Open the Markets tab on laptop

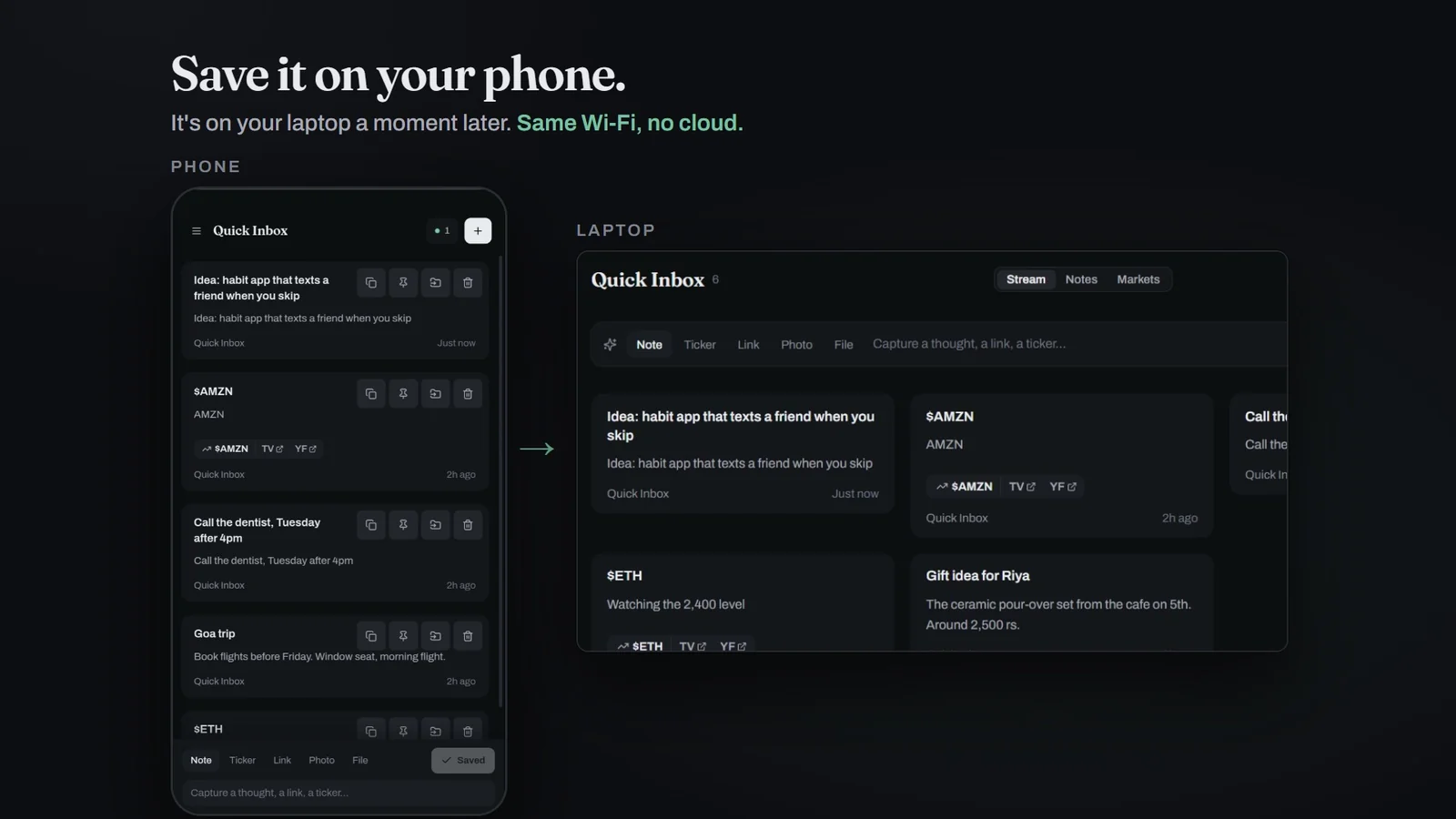tap(1138, 279)
